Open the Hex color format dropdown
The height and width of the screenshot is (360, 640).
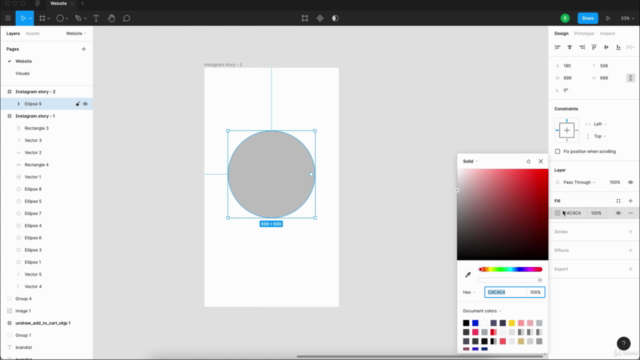click(469, 292)
